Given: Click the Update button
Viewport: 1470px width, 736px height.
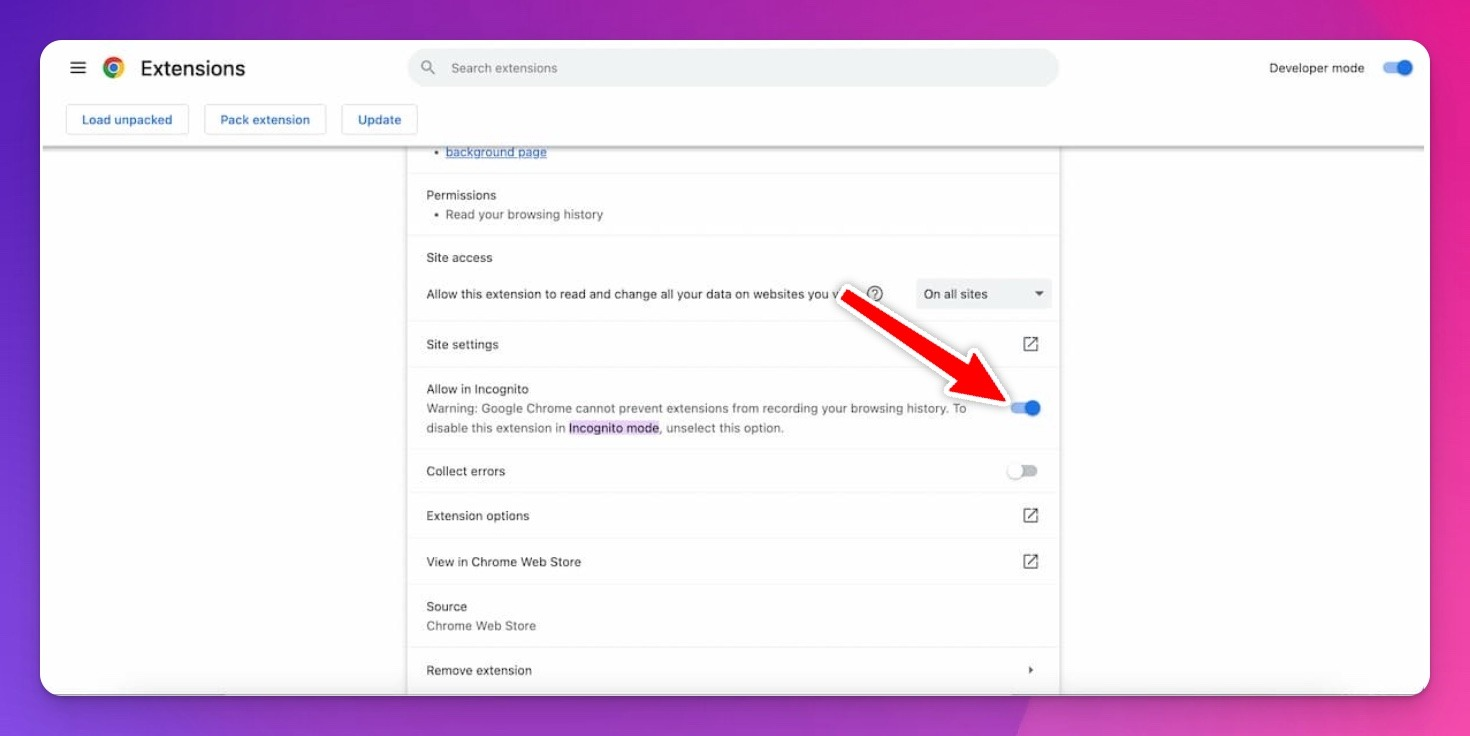Looking at the screenshot, I should [x=379, y=120].
